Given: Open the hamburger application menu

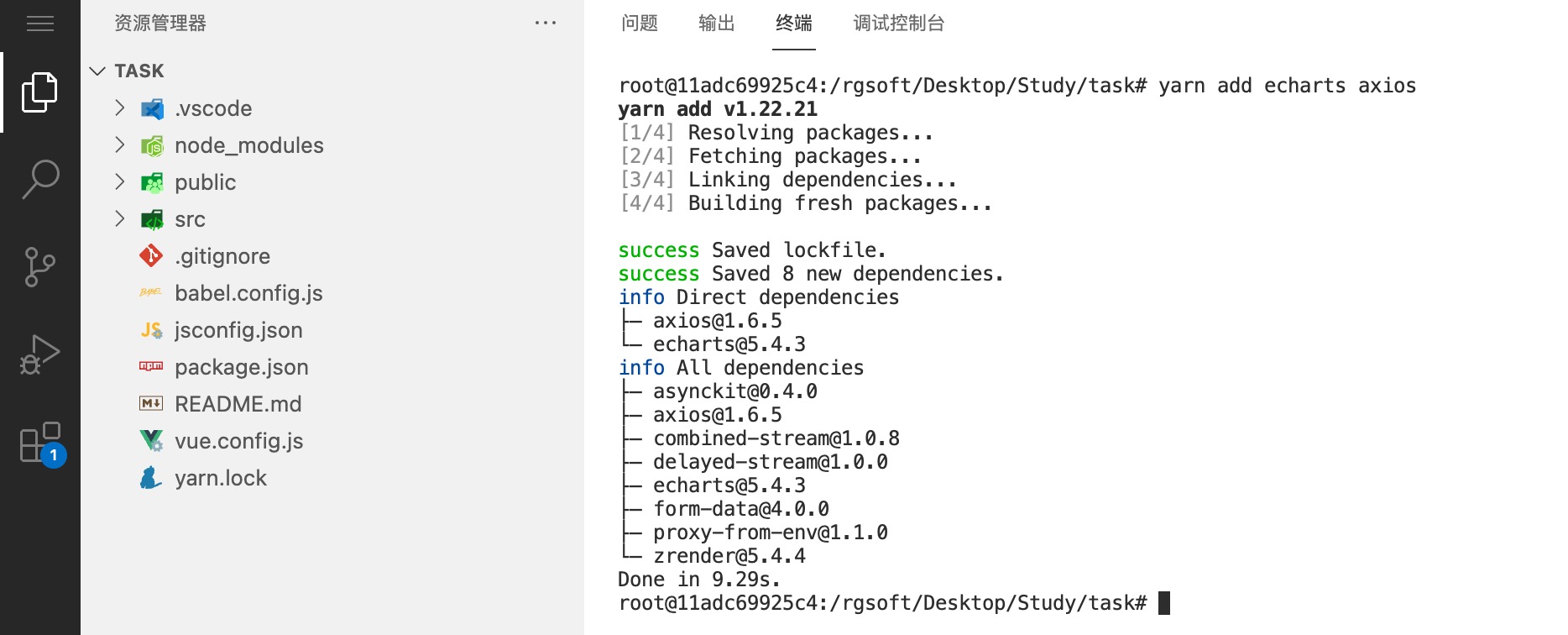Looking at the screenshot, I should click(x=39, y=24).
